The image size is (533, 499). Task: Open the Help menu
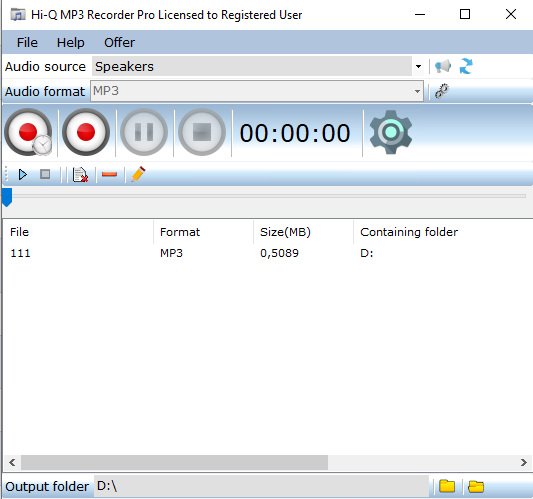click(x=70, y=42)
